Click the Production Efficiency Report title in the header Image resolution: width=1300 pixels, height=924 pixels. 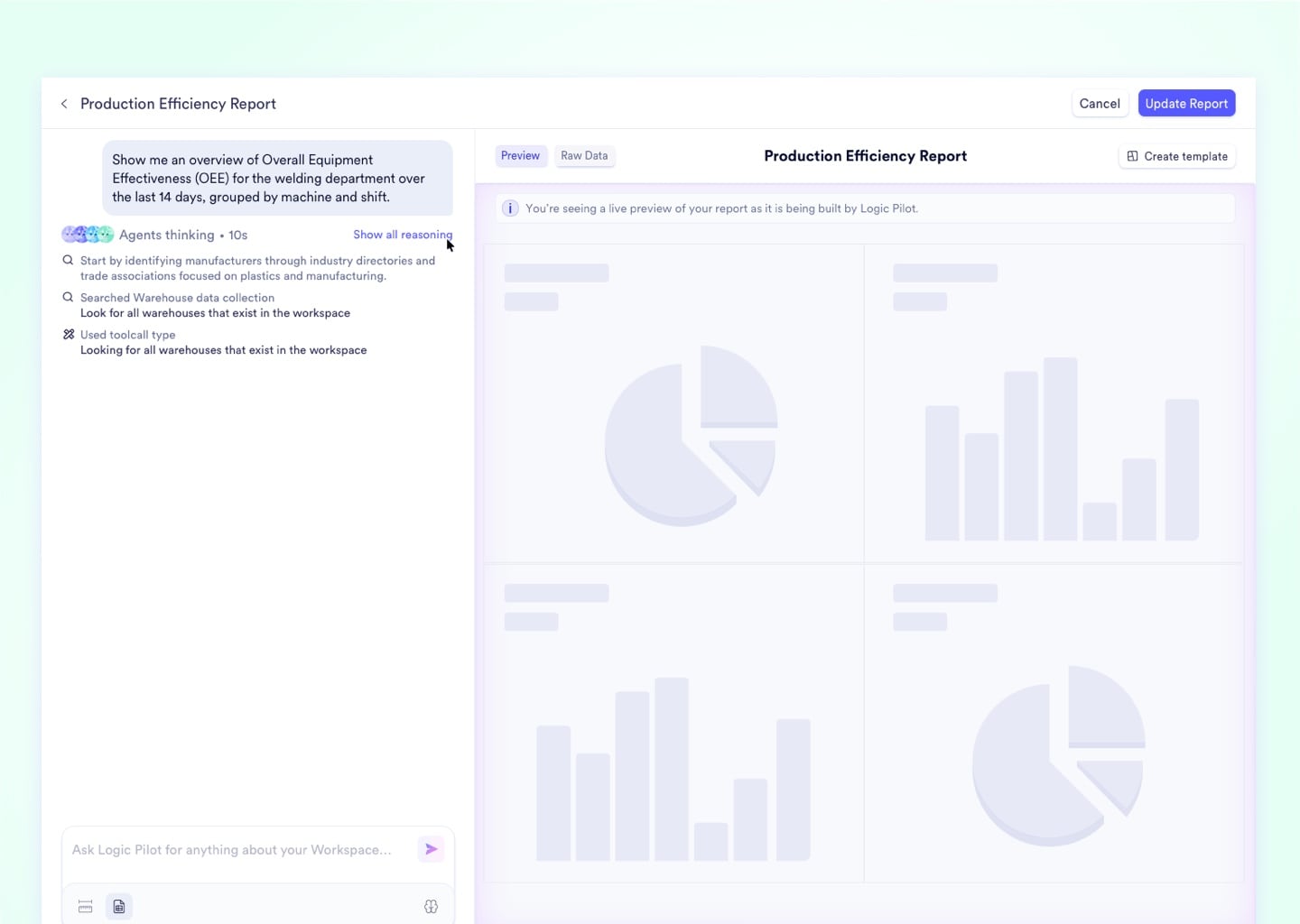point(178,104)
